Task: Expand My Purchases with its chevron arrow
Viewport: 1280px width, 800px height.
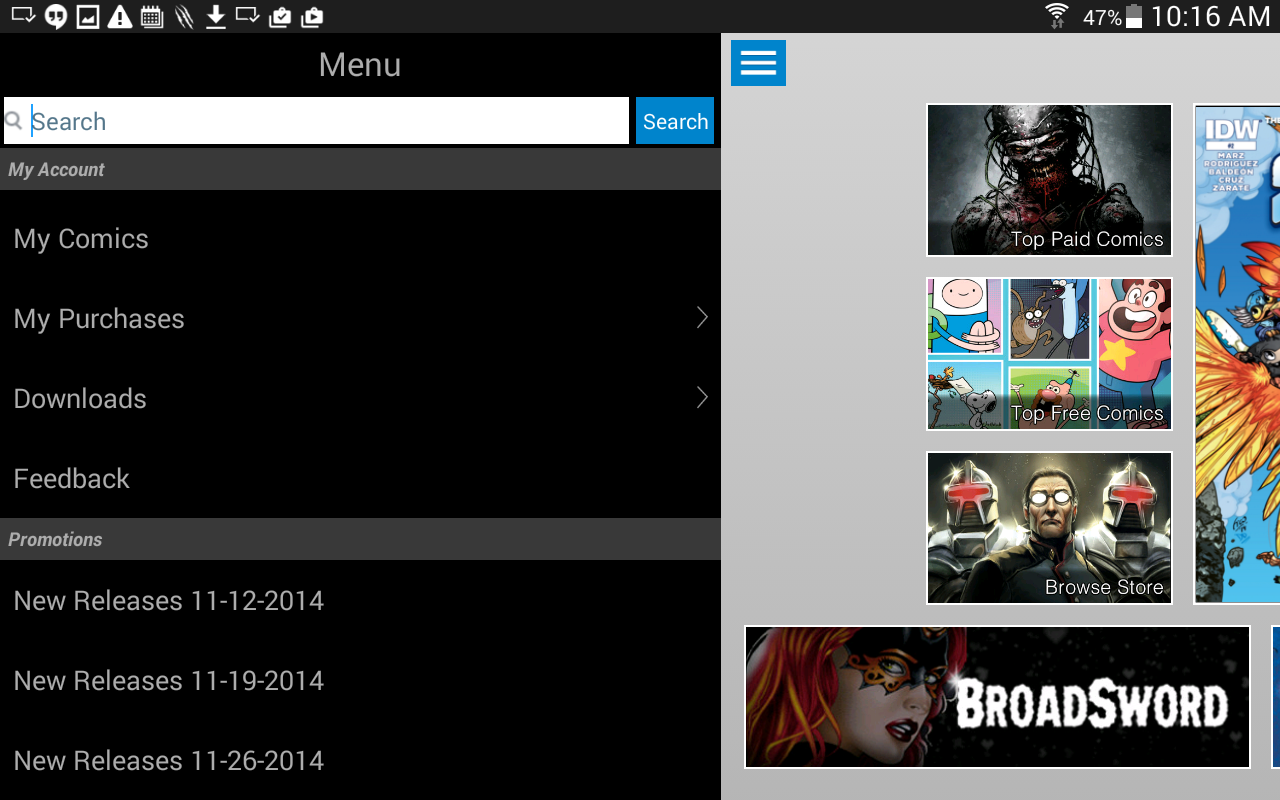Action: [x=702, y=318]
